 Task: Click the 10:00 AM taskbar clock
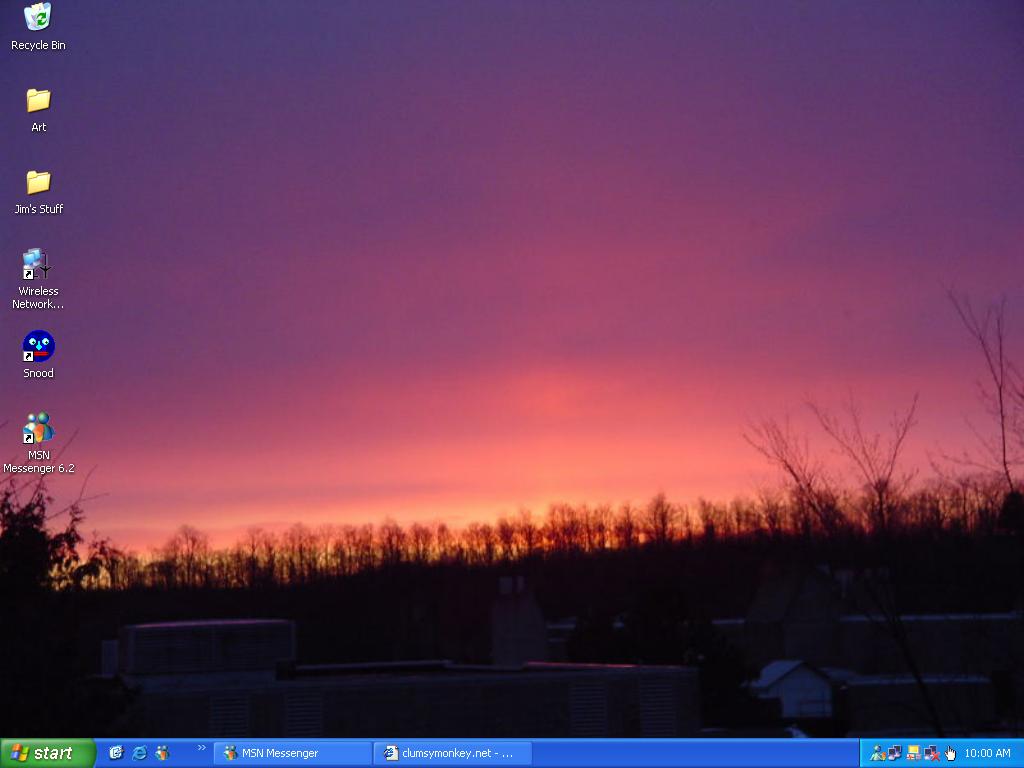(987, 753)
